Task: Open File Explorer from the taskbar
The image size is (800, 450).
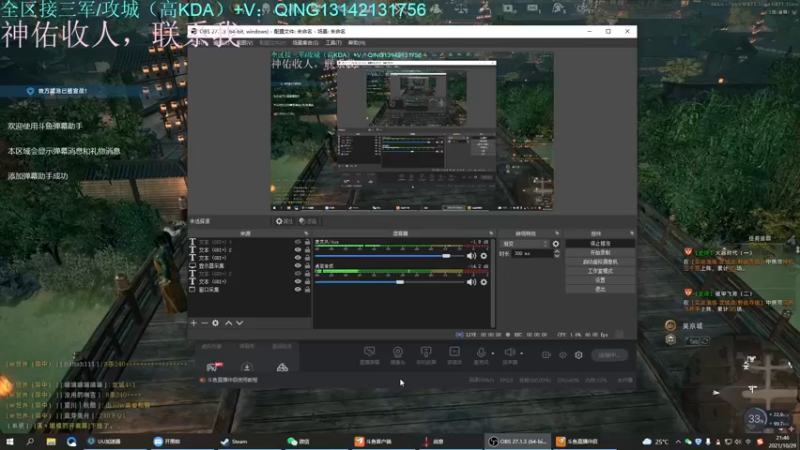Action: click(51, 441)
